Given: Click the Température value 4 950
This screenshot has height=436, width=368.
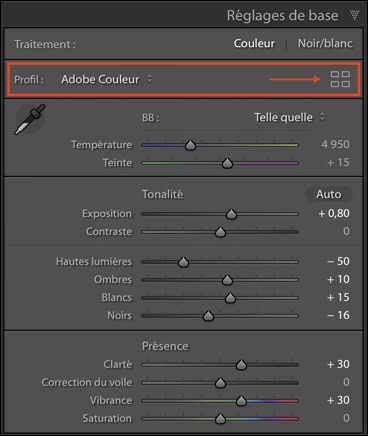Looking at the screenshot, I should (335, 144).
